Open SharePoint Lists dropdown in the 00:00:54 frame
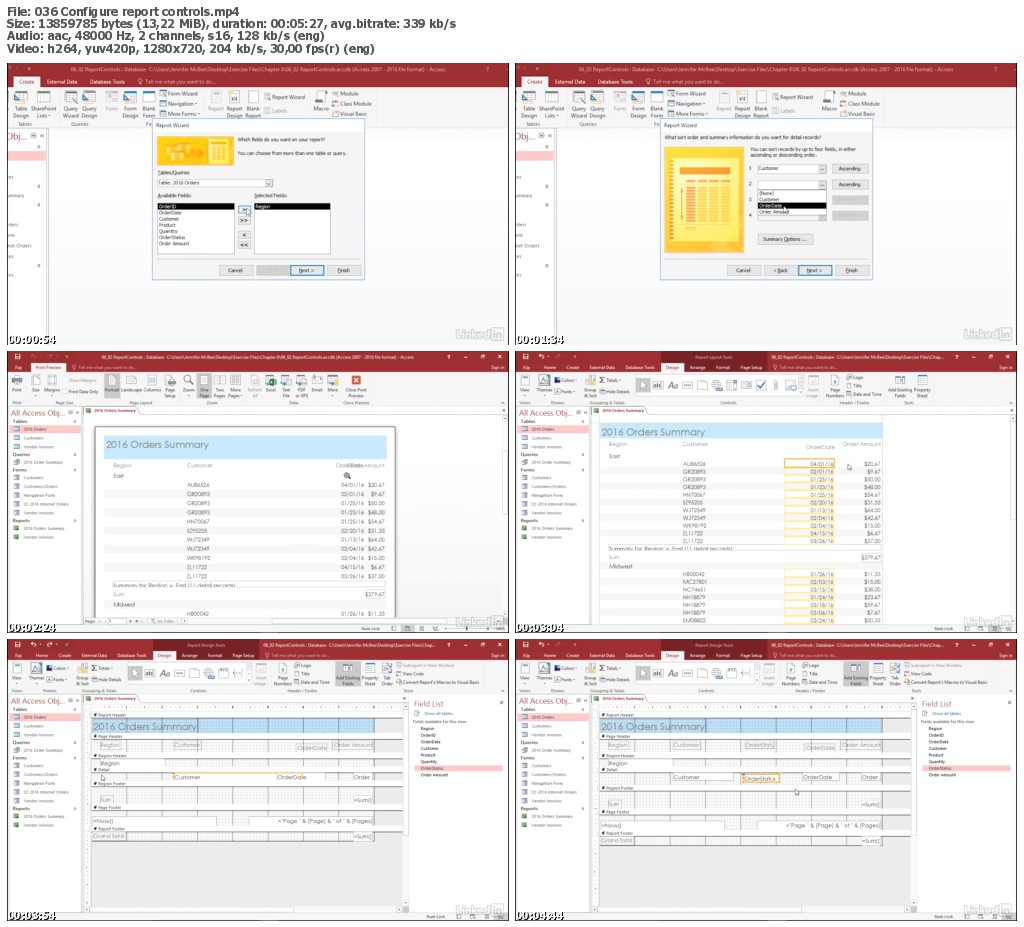The height and width of the screenshot is (927, 1024). (x=44, y=104)
